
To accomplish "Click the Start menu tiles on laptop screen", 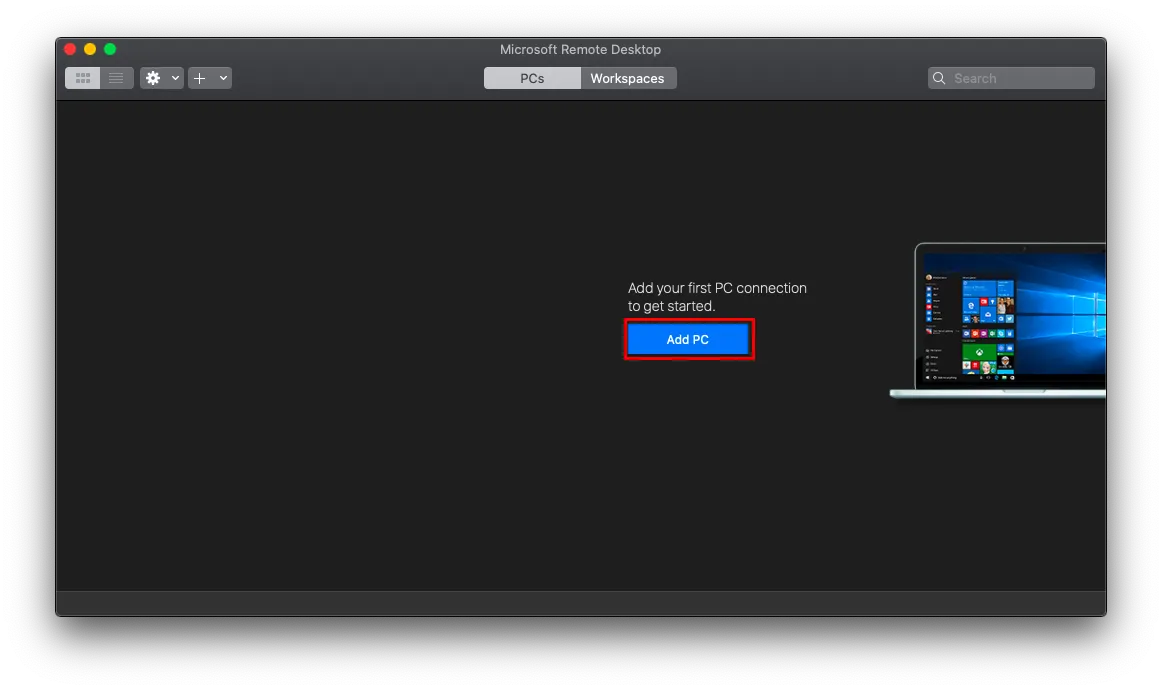I will [987, 325].
